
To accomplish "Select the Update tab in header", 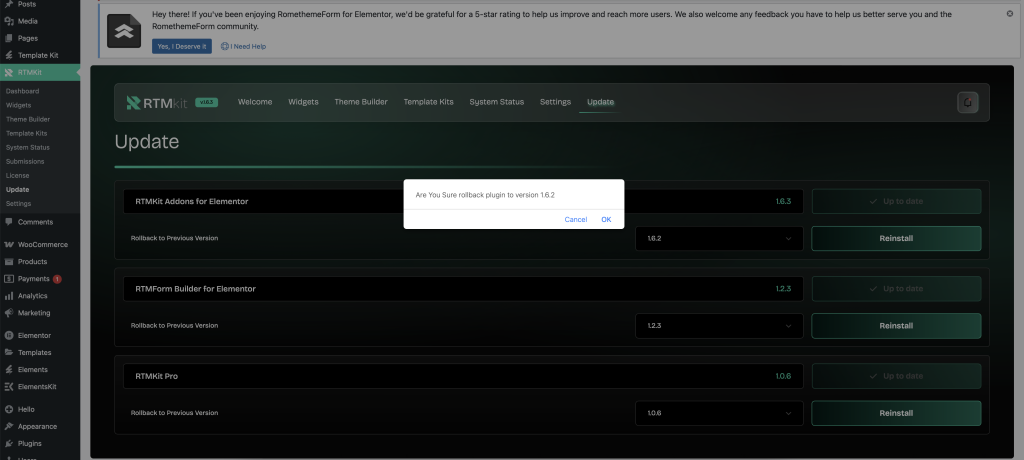I will coord(600,102).
